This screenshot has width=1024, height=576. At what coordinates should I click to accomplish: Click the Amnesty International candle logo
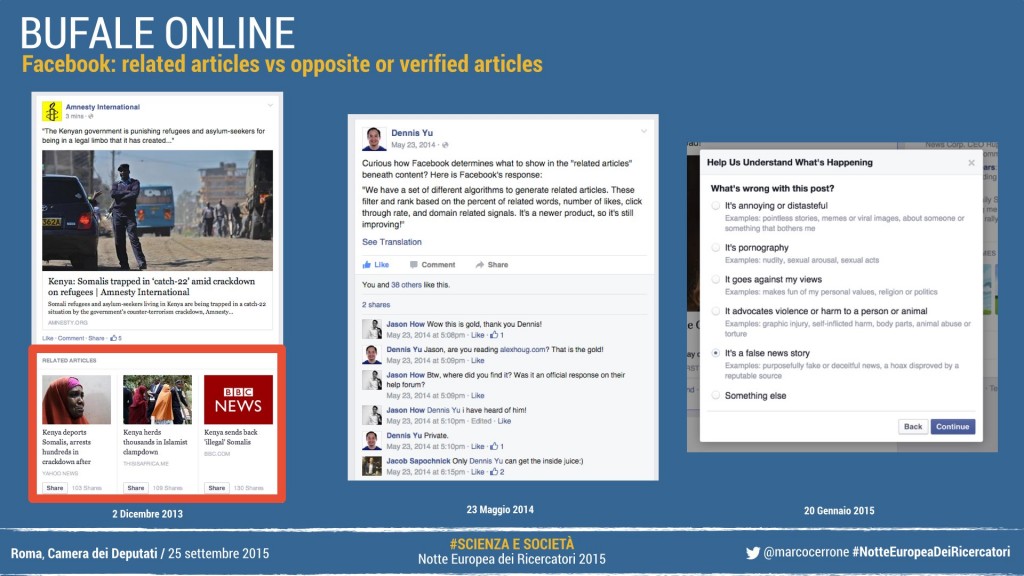[52, 111]
